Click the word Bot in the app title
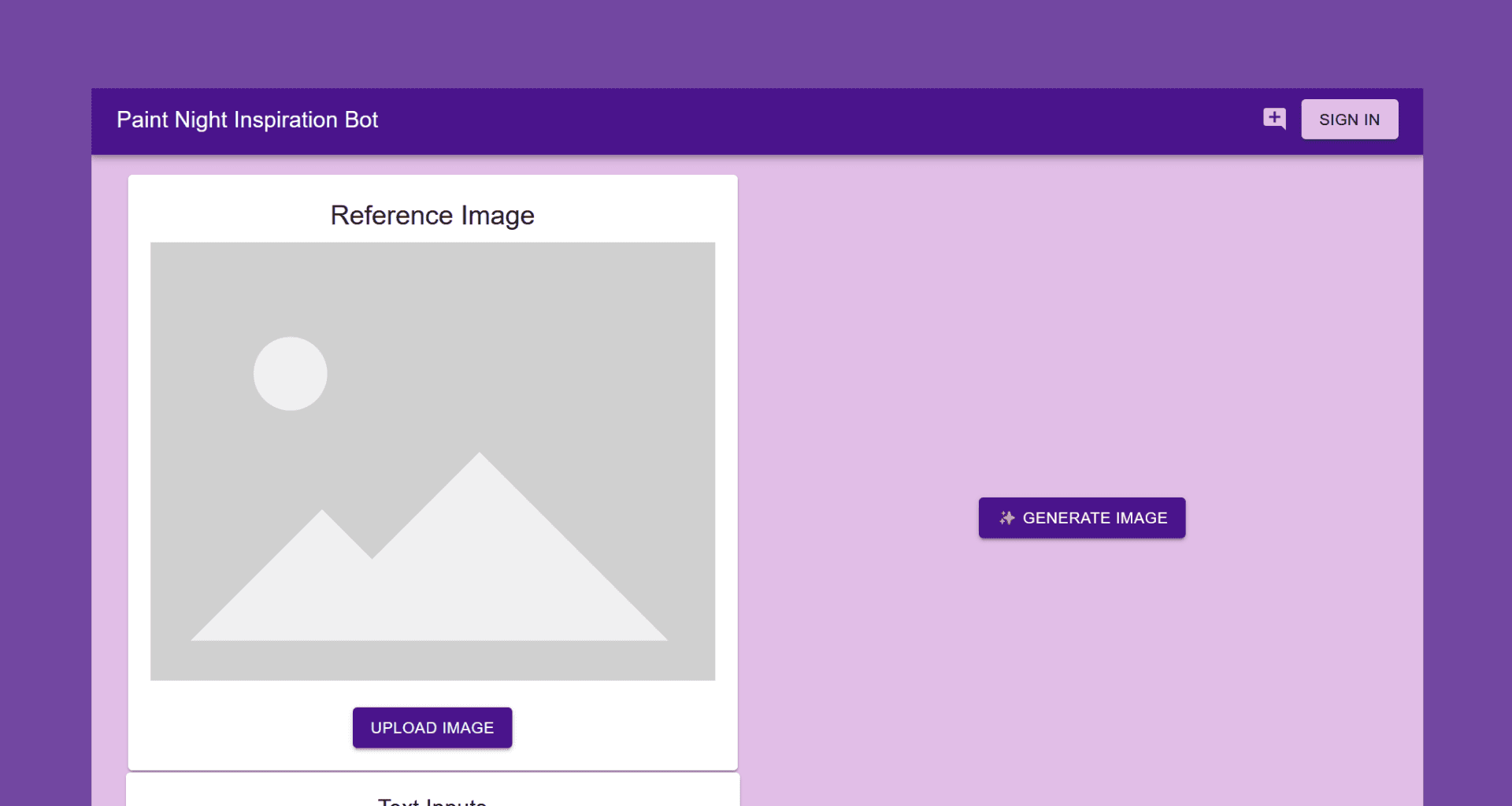The height and width of the screenshot is (806, 1512). (x=361, y=120)
